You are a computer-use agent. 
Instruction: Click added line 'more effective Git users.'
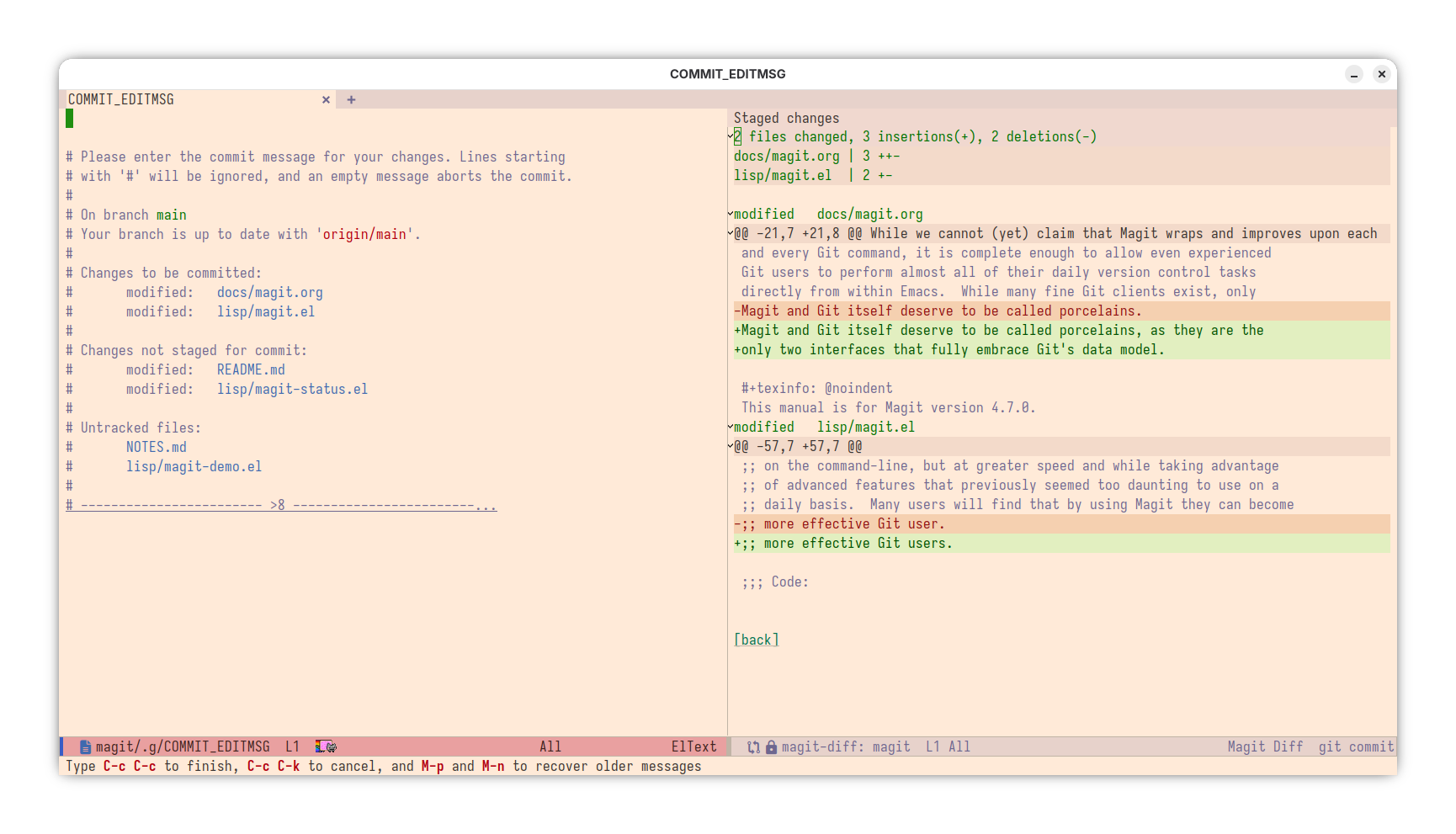[x=1061, y=543]
